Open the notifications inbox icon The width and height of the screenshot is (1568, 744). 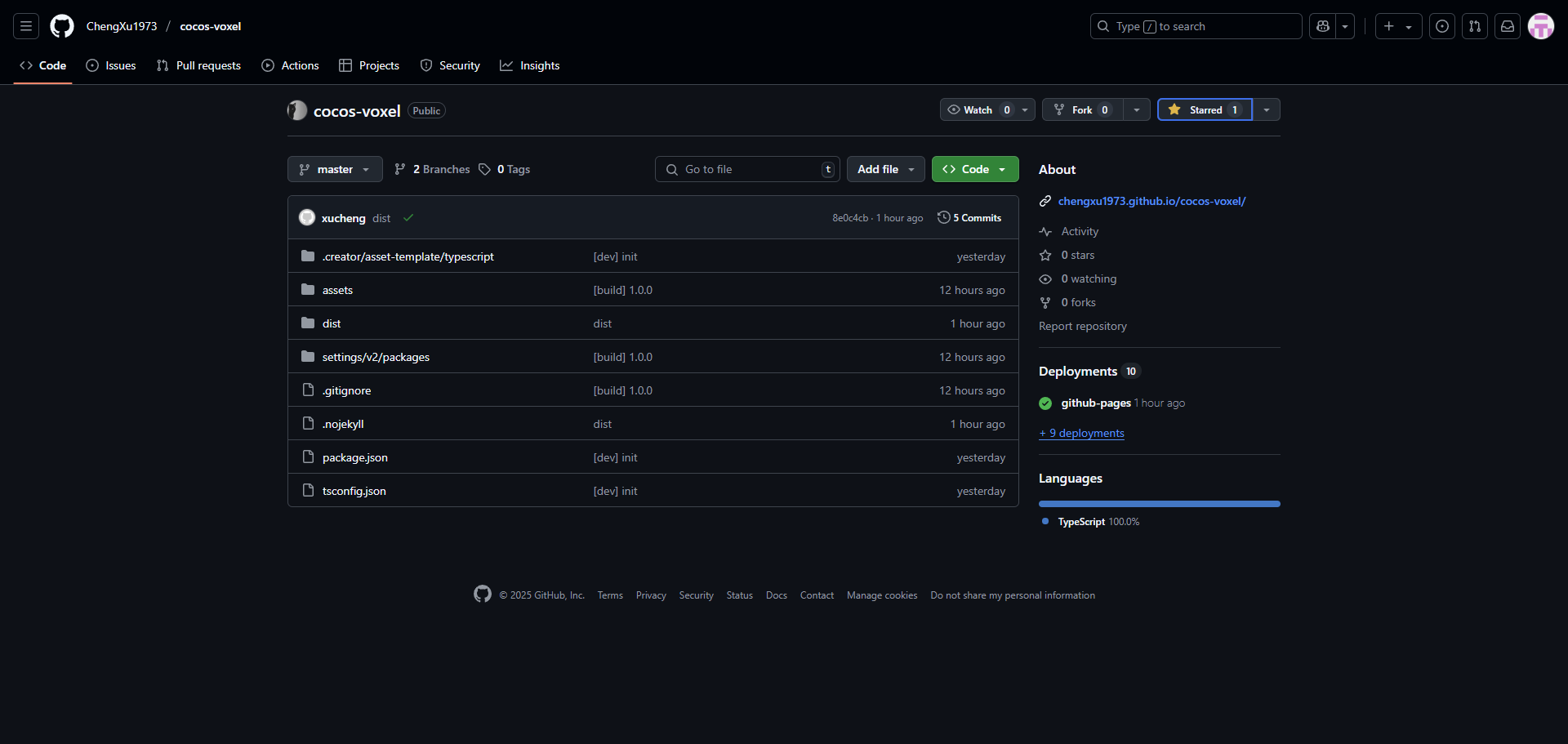pyautogui.click(x=1508, y=26)
